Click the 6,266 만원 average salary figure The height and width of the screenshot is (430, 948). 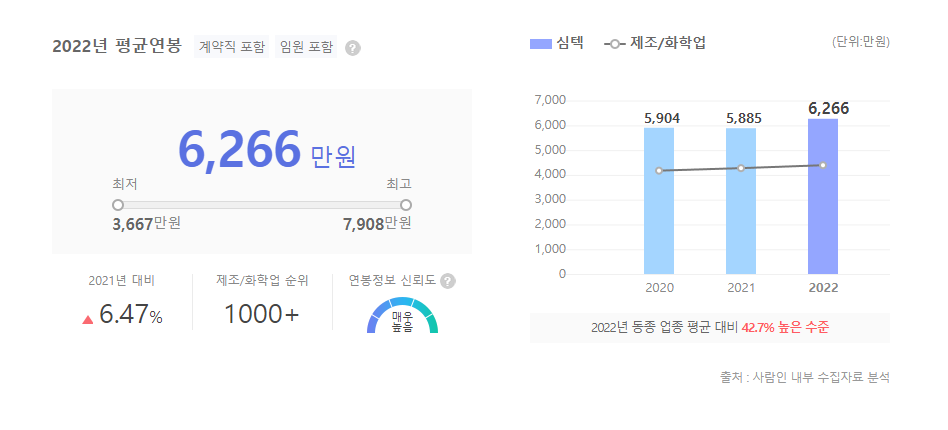pyautogui.click(x=266, y=151)
